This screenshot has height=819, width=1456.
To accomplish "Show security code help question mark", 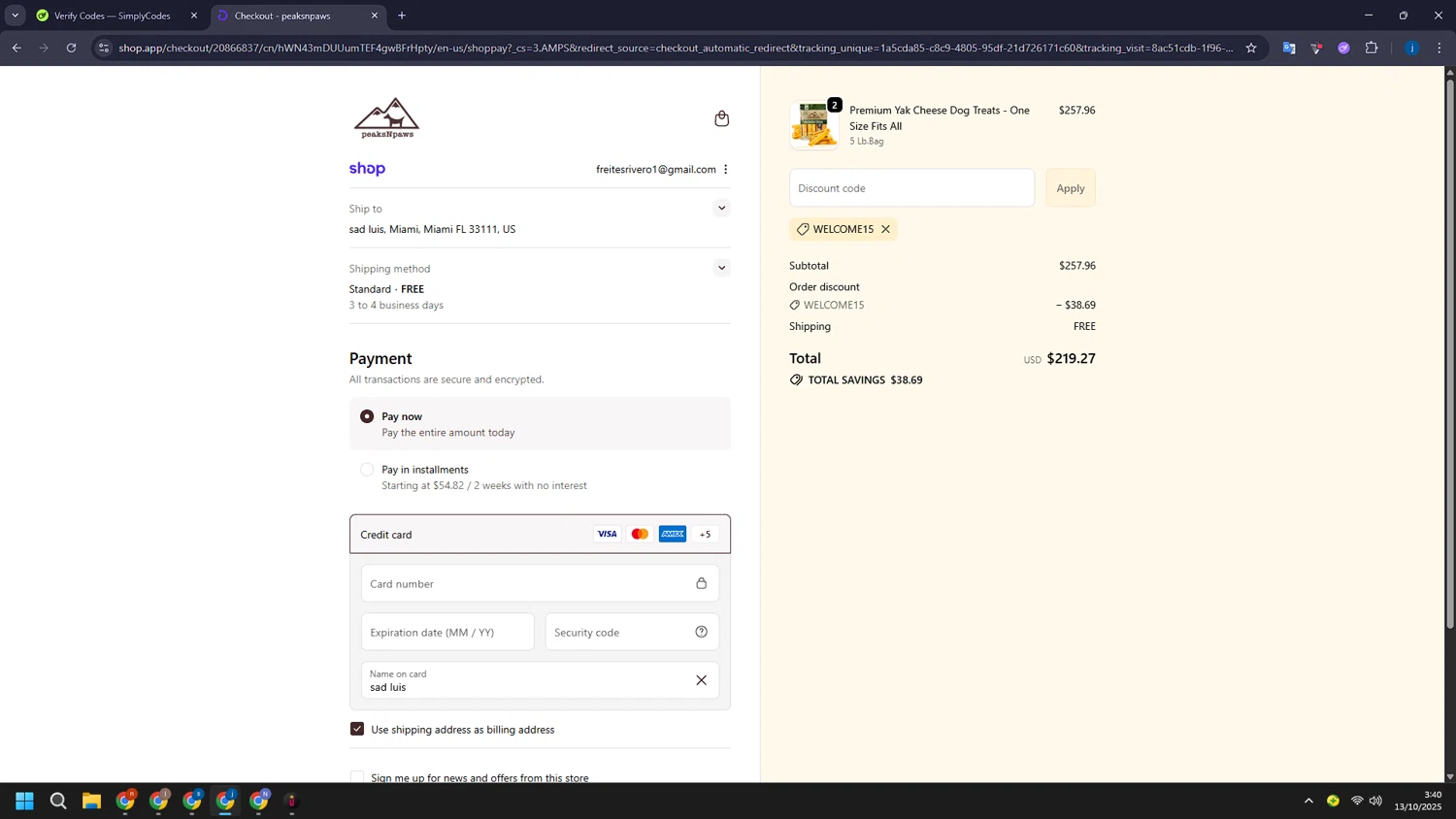I will point(701,632).
